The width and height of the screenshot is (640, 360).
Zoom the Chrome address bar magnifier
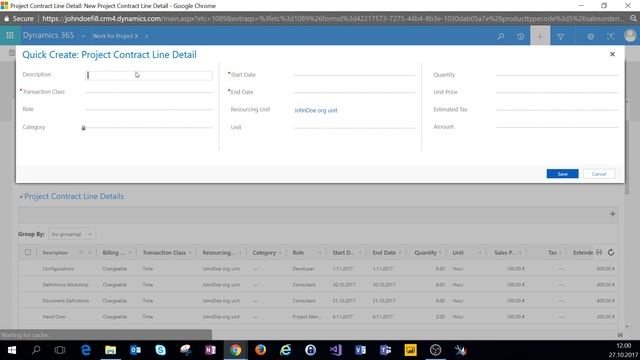pyautogui.click(x=633, y=19)
